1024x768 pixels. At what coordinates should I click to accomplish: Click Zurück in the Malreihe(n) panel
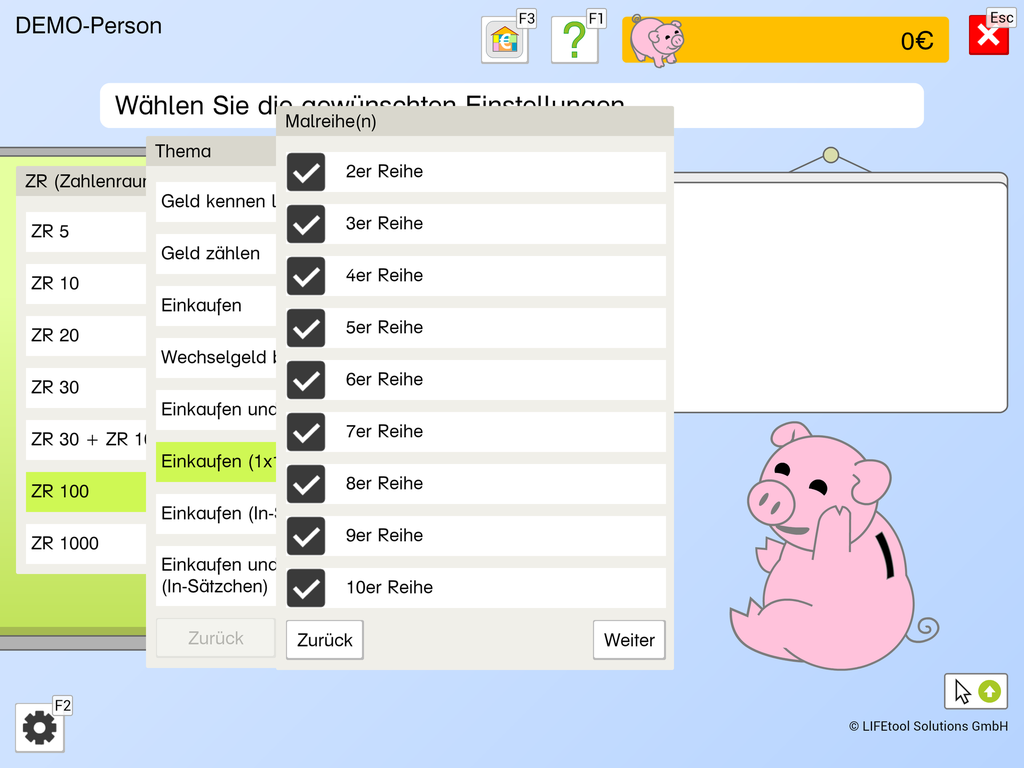coord(325,640)
